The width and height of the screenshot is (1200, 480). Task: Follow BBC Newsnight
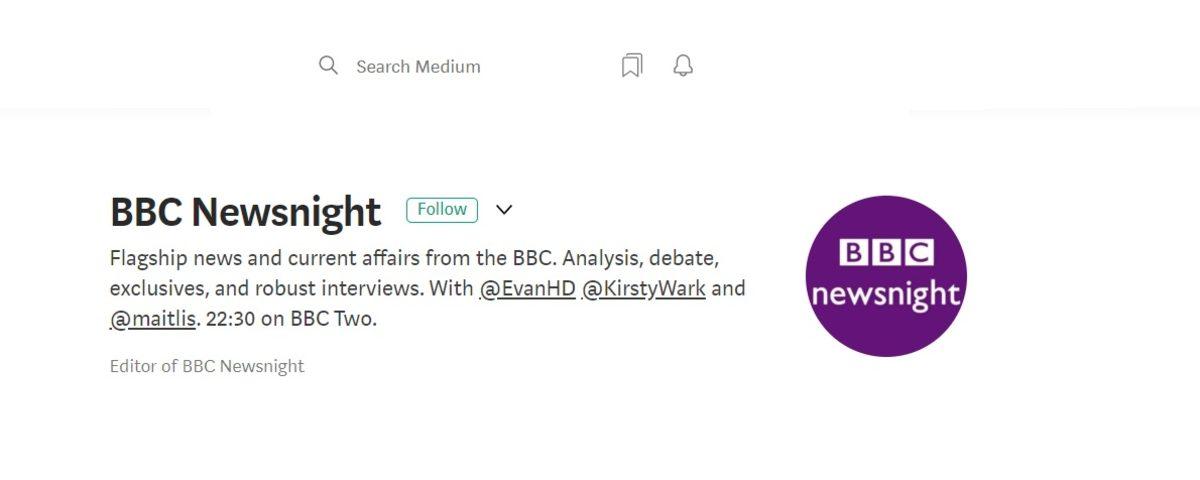point(442,210)
